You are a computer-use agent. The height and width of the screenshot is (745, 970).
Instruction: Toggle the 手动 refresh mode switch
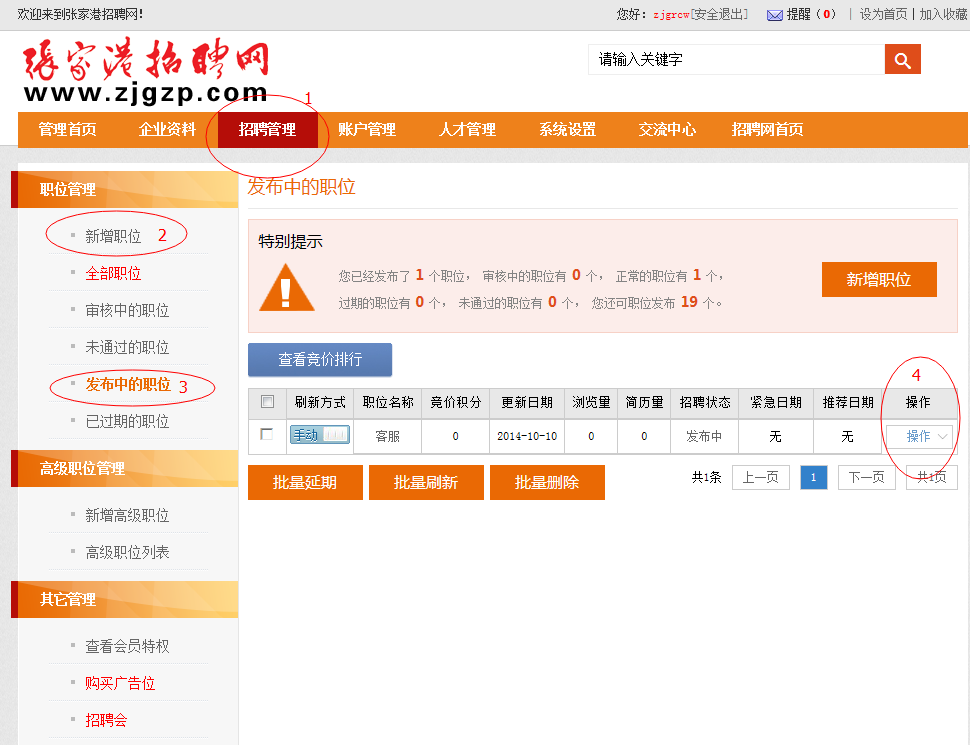[x=320, y=435]
